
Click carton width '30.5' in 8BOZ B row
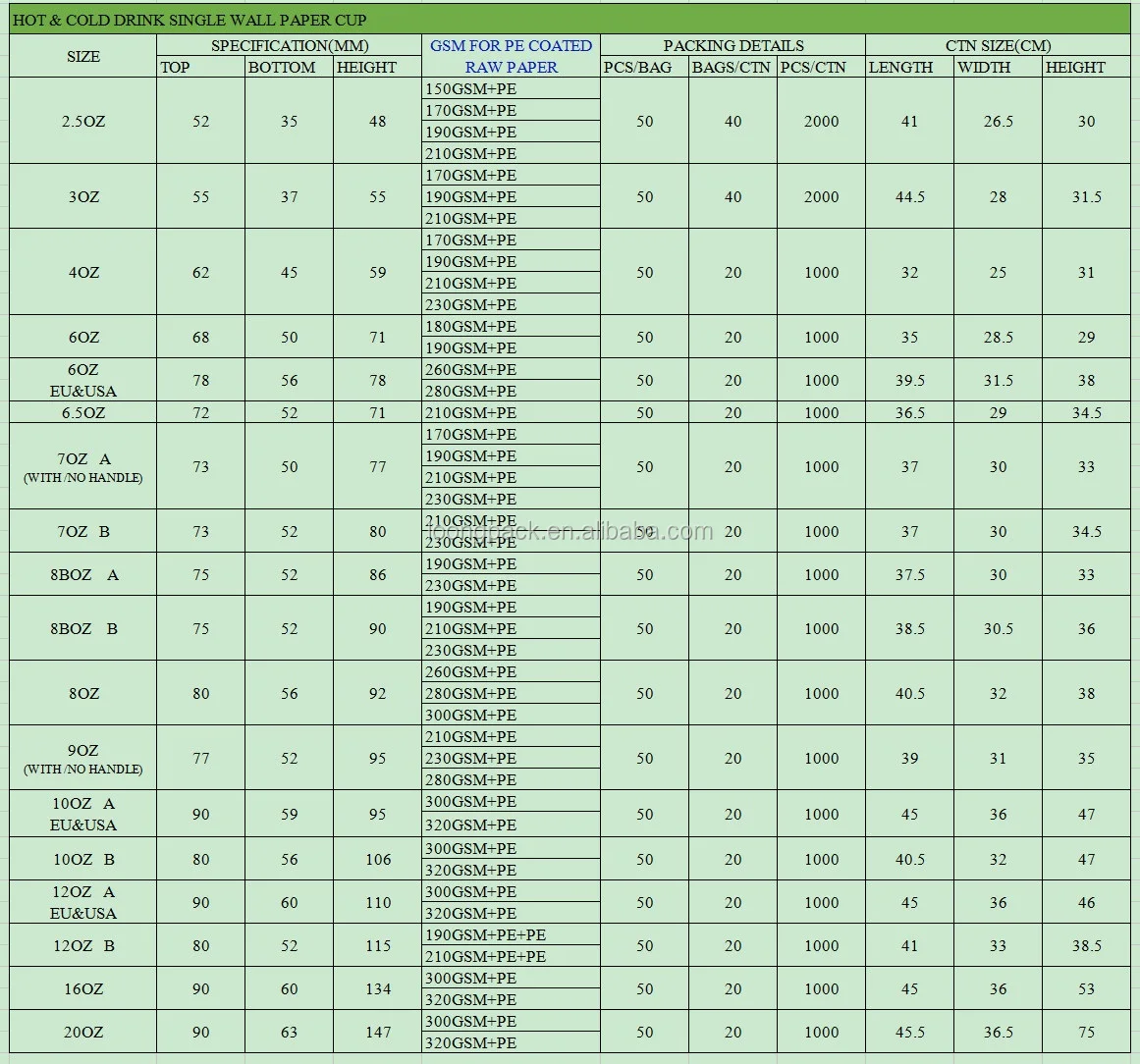point(999,628)
